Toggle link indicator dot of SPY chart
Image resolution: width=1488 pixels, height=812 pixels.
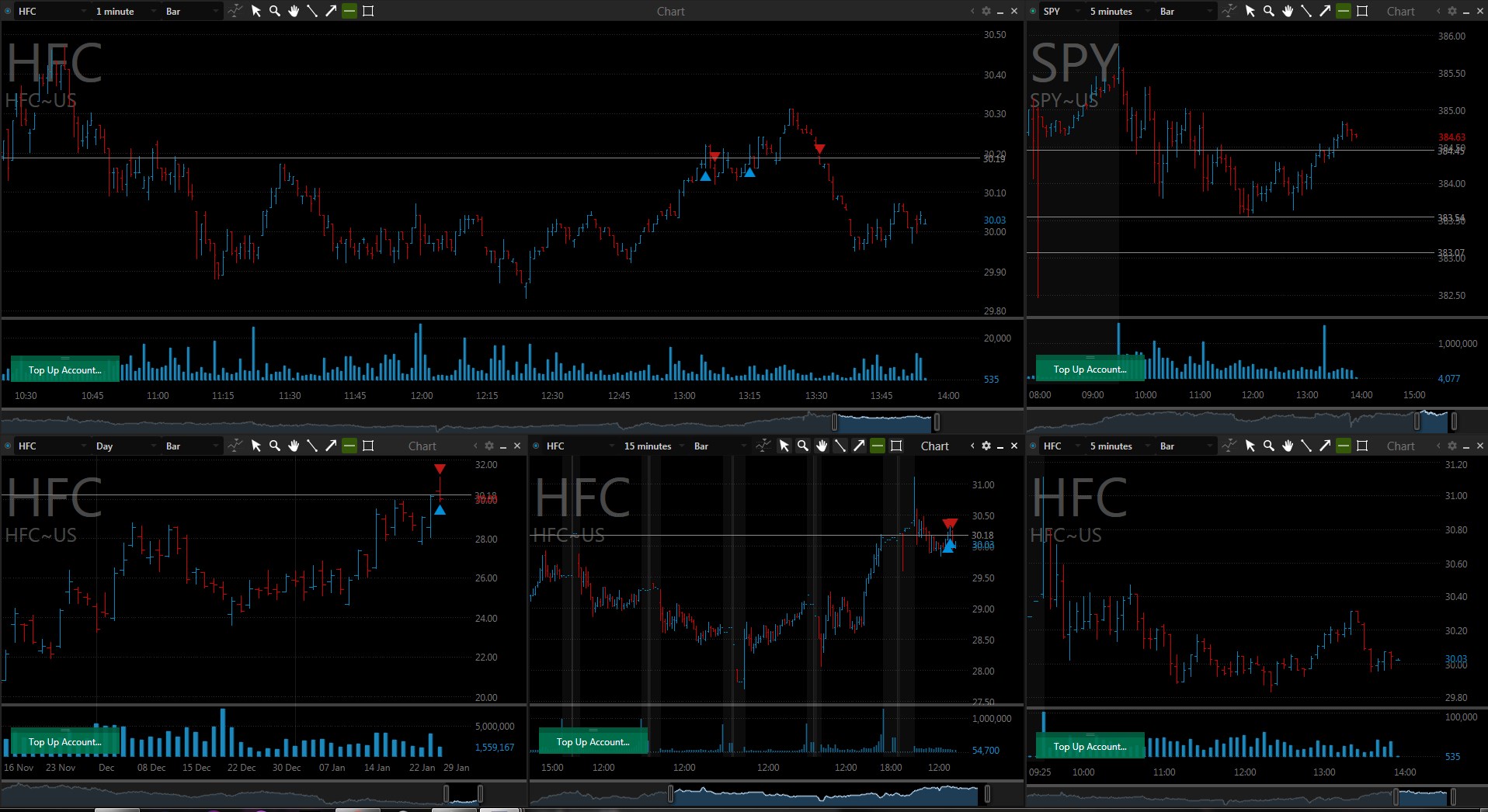coord(1033,11)
